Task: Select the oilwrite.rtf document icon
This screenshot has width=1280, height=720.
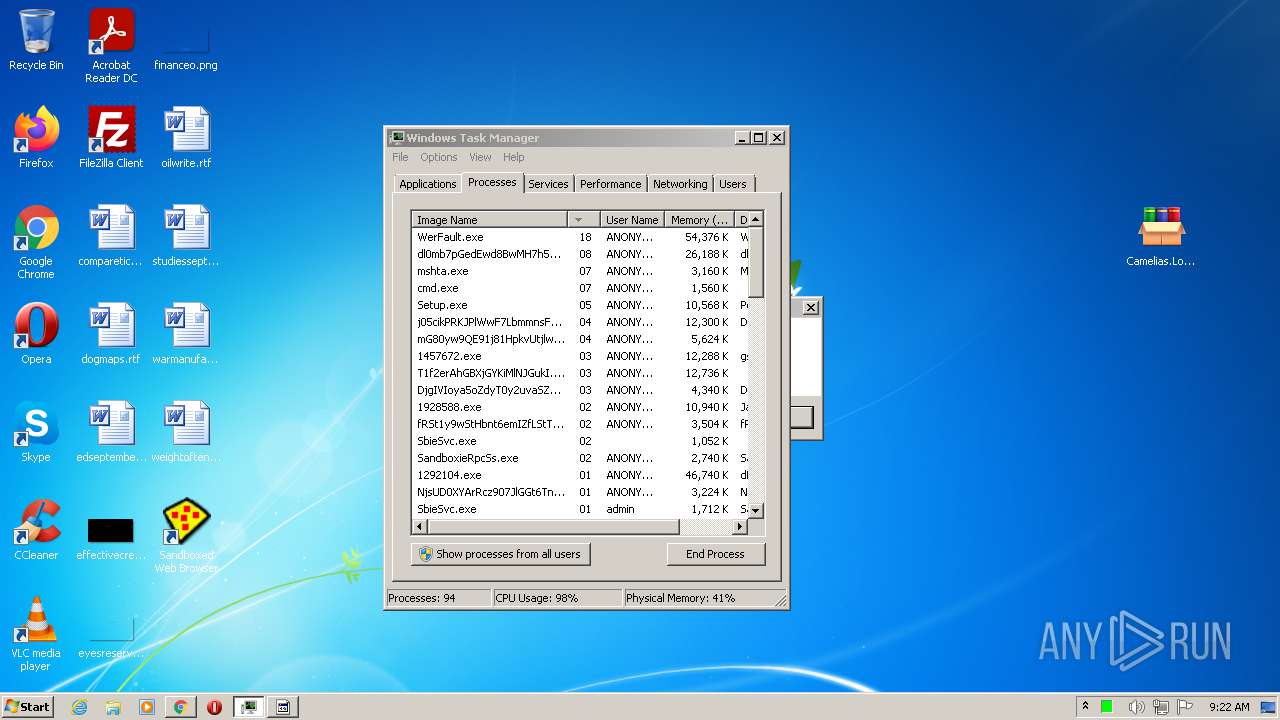Action: click(186, 137)
